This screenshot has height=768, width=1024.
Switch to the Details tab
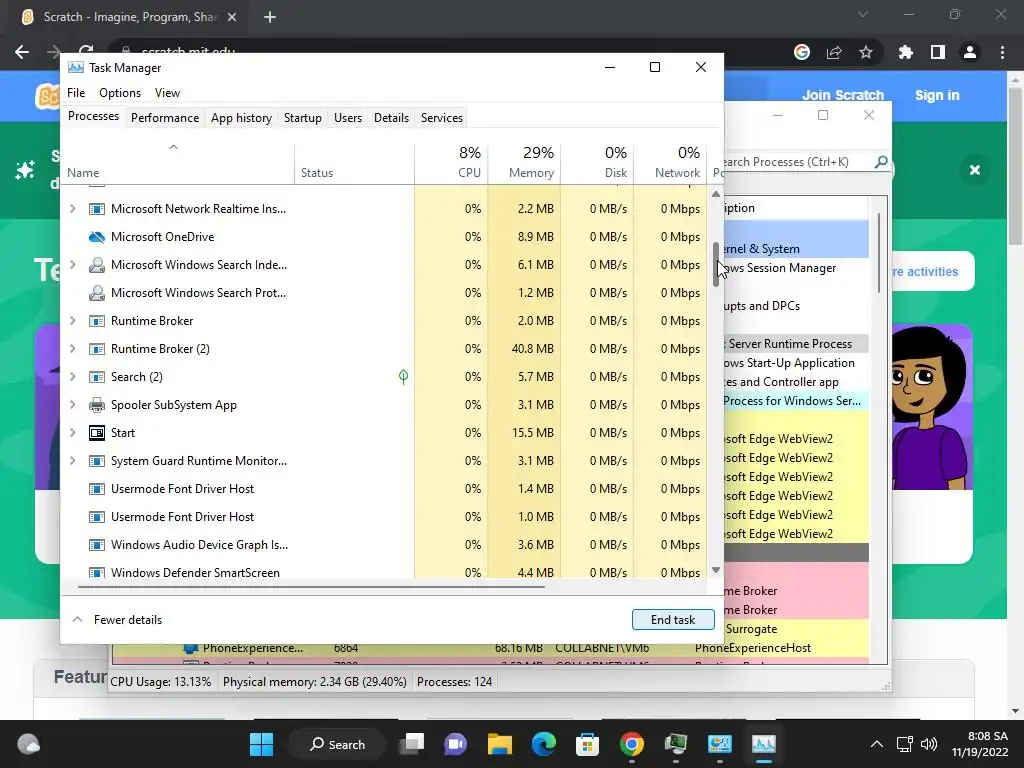point(391,118)
